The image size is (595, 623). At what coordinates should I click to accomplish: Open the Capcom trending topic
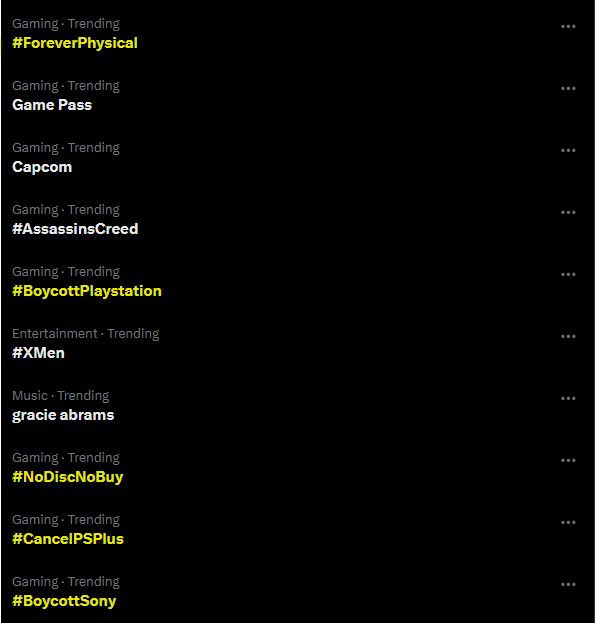pyautogui.click(x=42, y=167)
